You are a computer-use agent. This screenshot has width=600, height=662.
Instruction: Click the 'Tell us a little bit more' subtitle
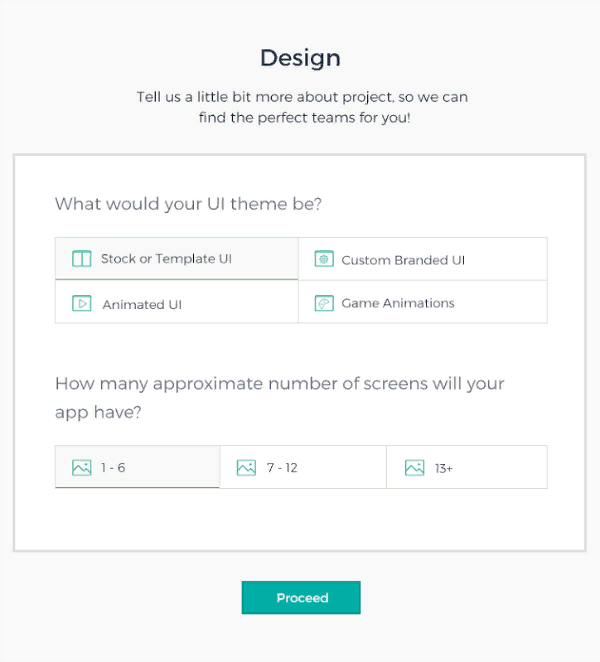pyautogui.click(x=302, y=107)
